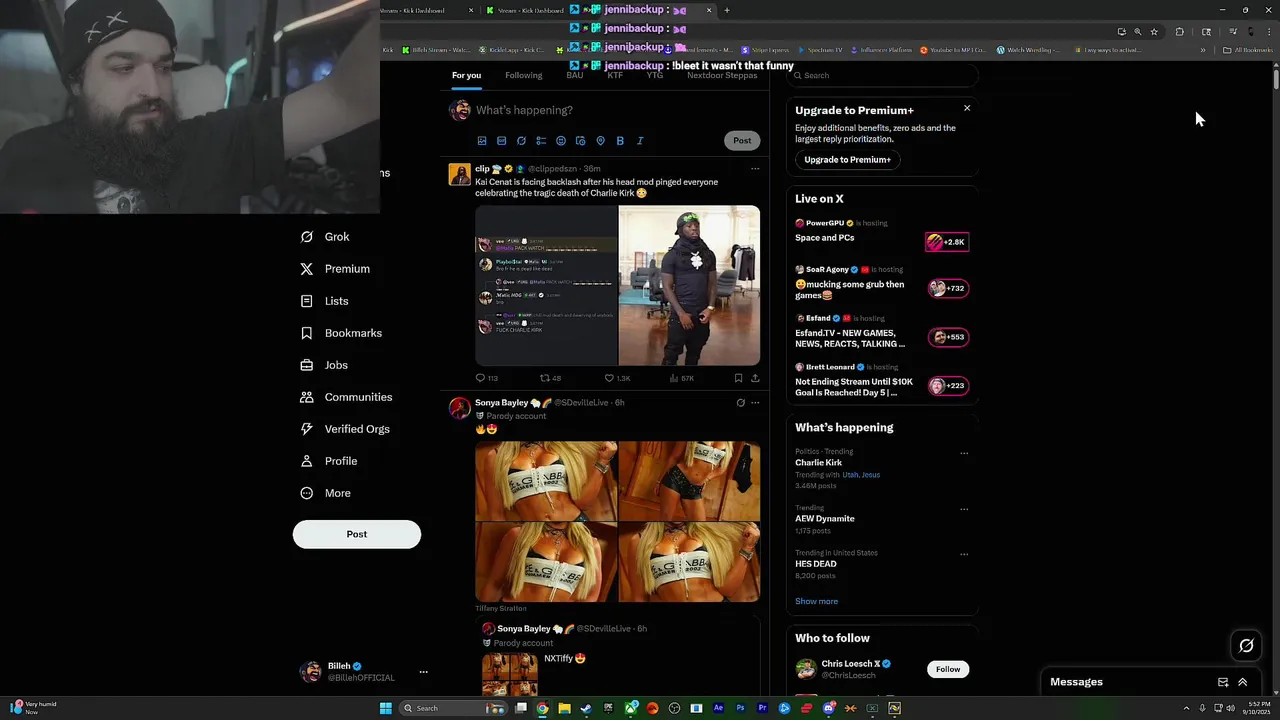The width and height of the screenshot is (1280, 720).
Task: Expand the Messages drawer
Action: pos(1243,682)
